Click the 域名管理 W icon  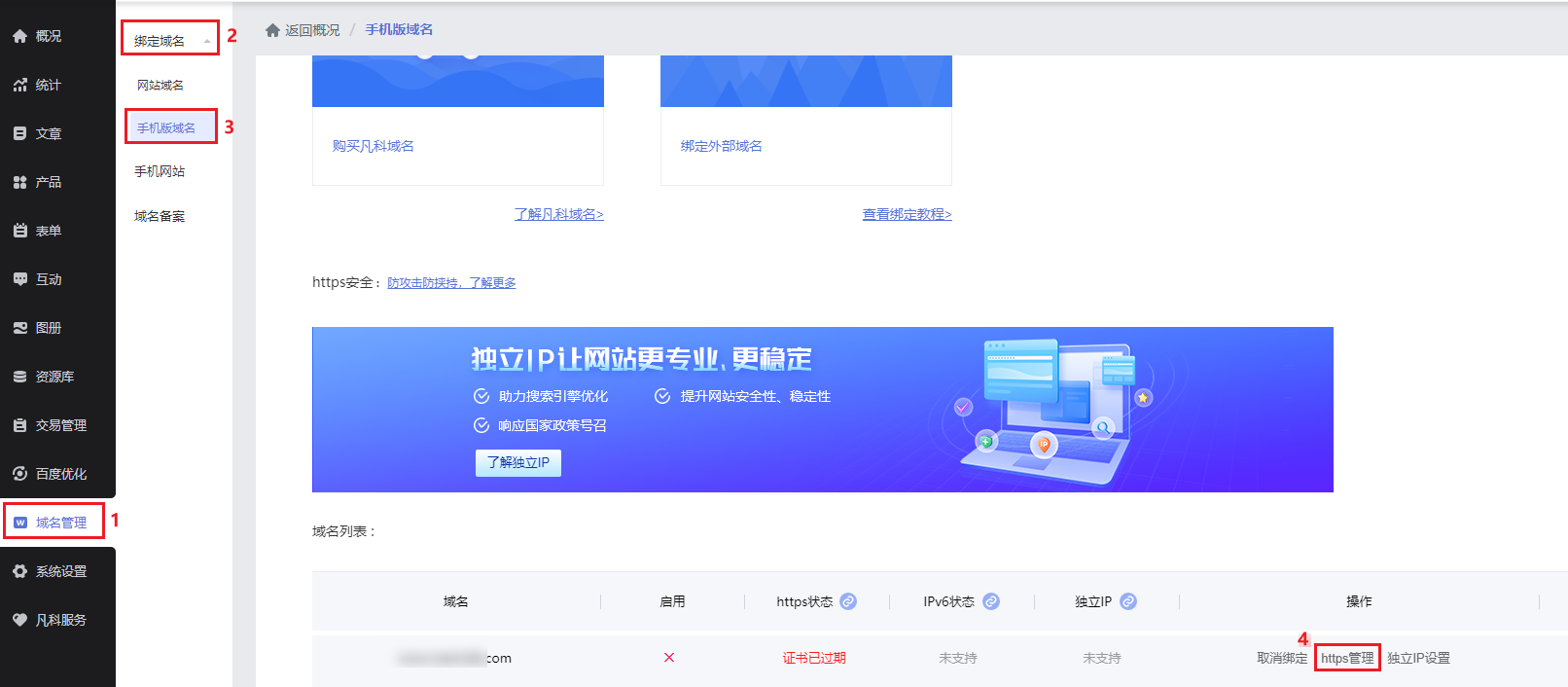tap(20, 523)
